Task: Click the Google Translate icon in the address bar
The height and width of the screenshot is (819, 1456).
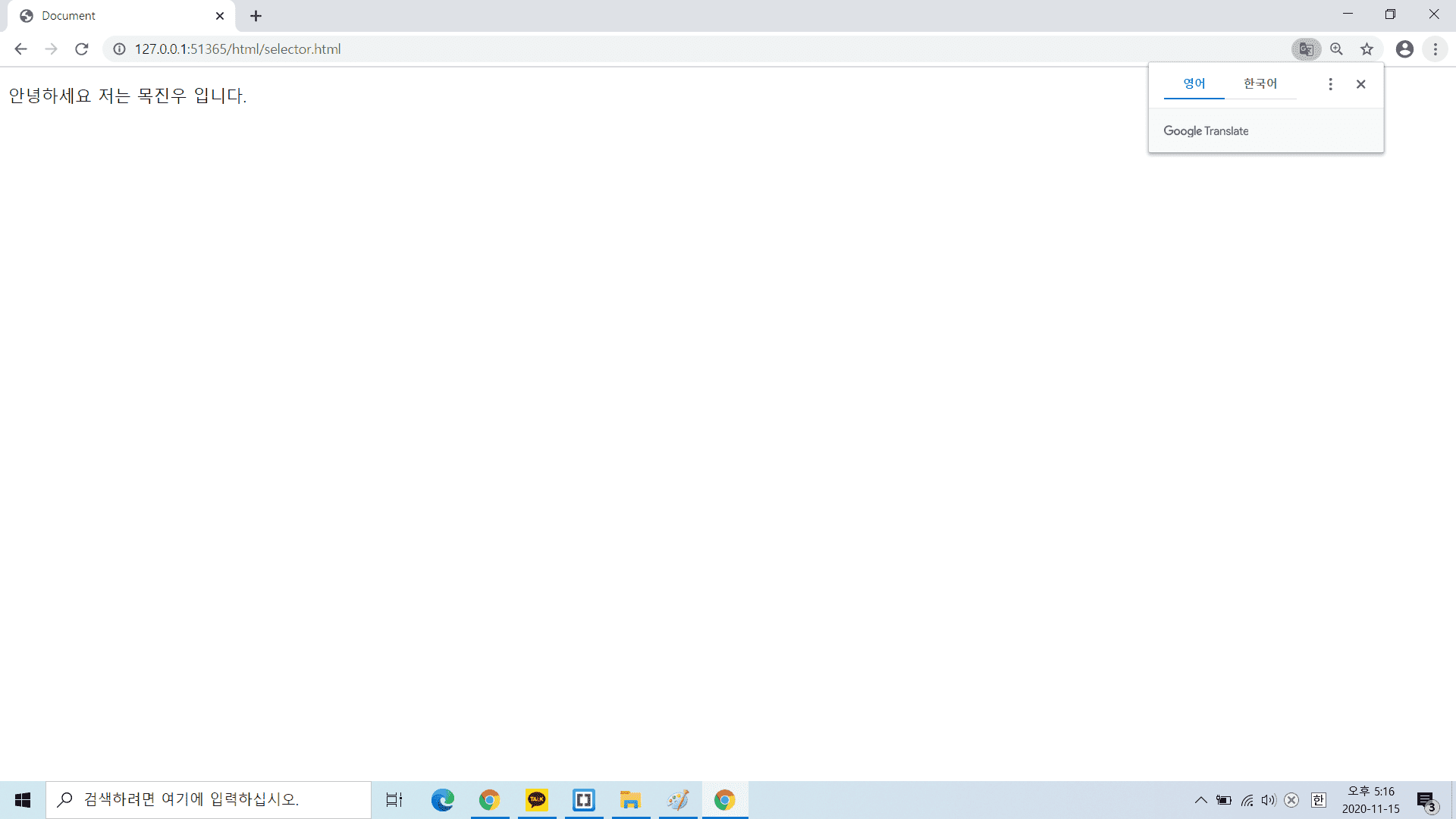Action: [1306, 49]
